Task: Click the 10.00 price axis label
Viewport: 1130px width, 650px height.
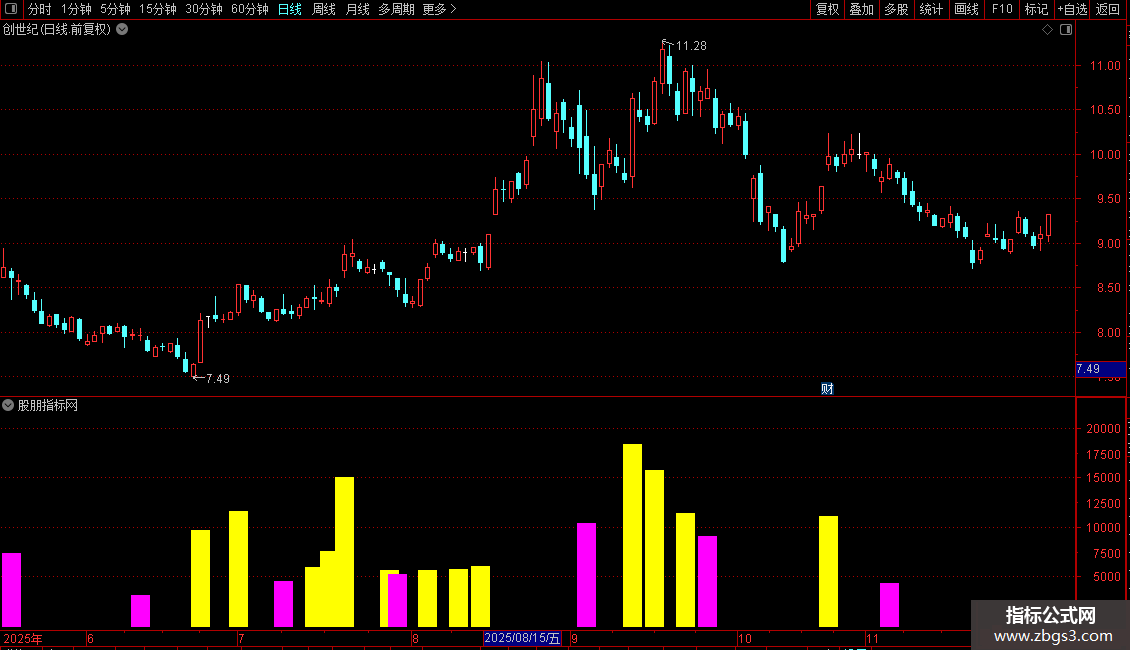Action: tap(1105, 154)
